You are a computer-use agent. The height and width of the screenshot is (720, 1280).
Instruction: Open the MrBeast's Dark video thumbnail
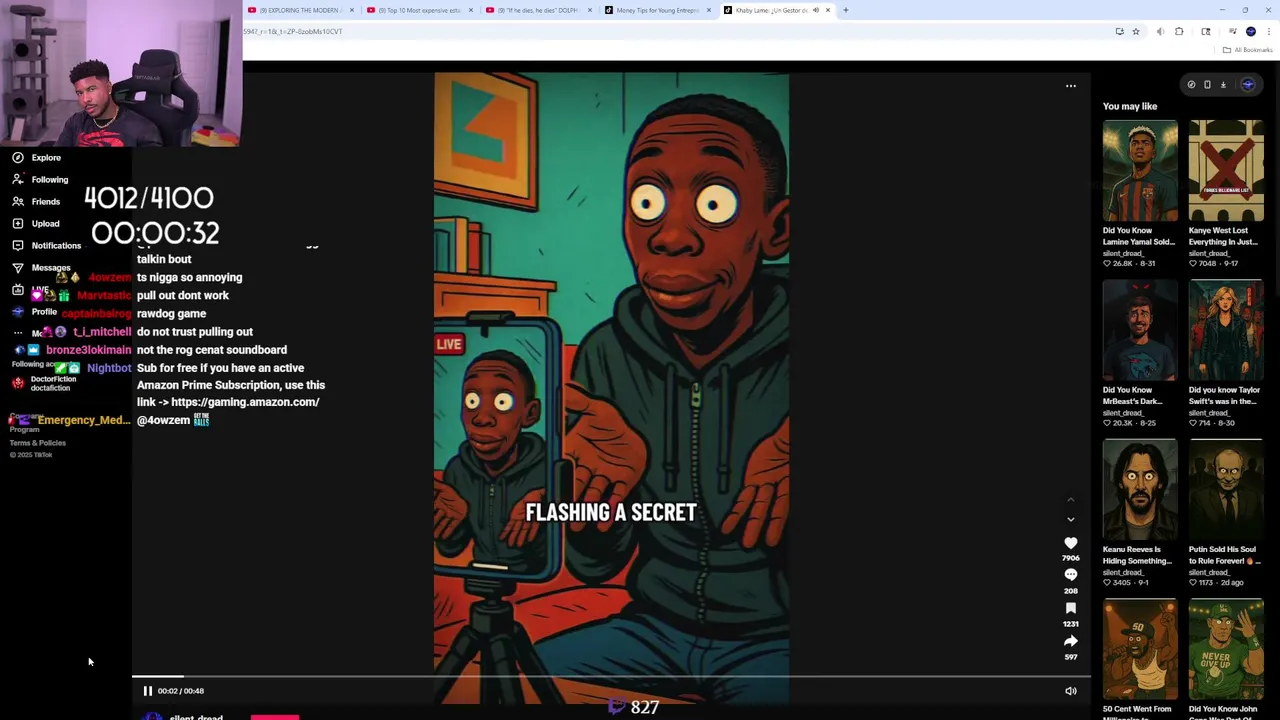(1140, 330)
